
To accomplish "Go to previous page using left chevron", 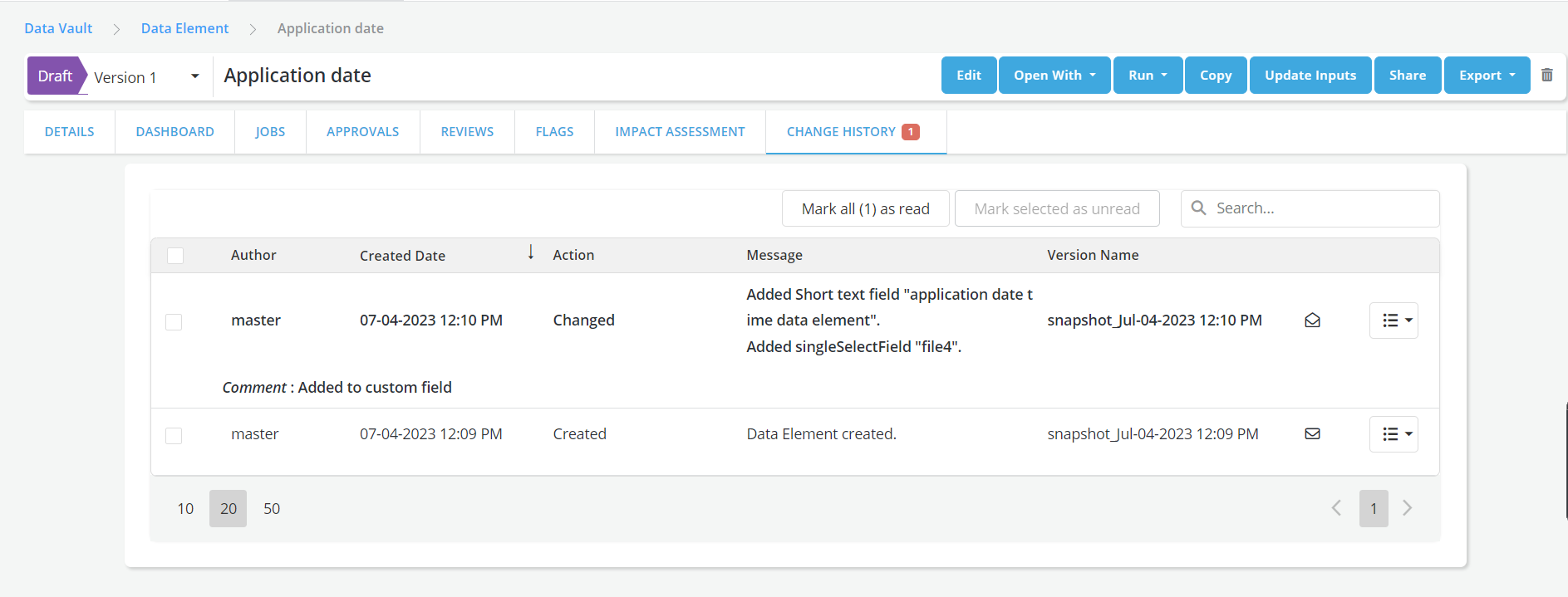I will (1336, 508).
